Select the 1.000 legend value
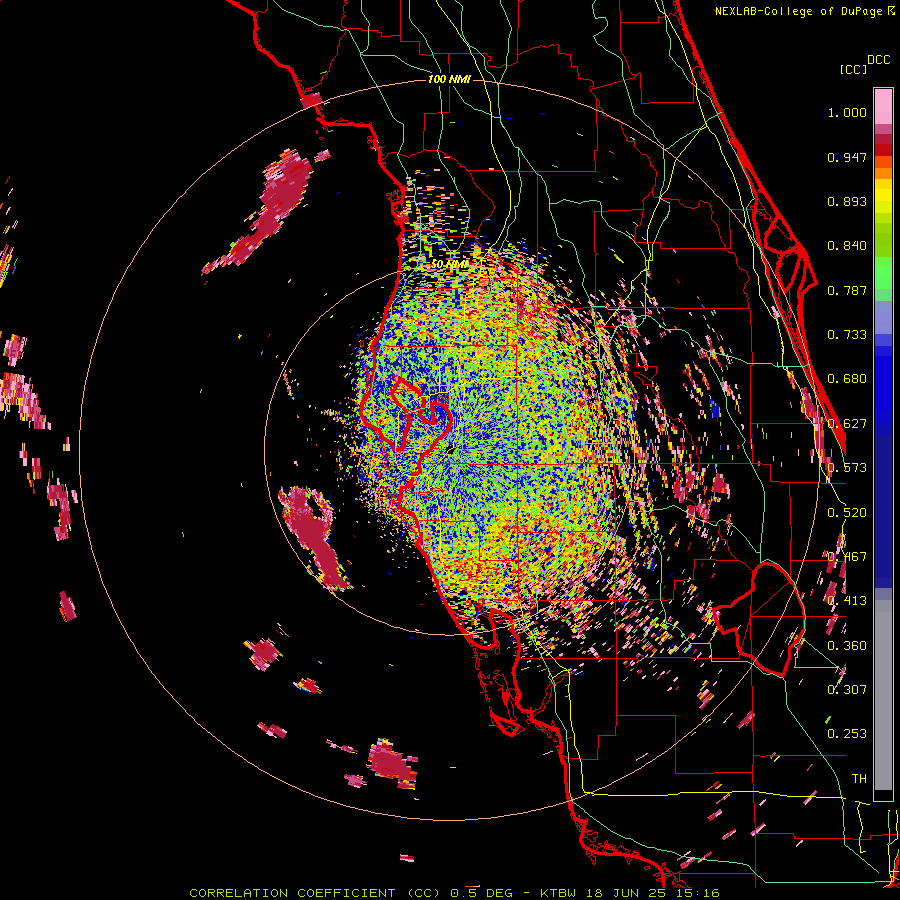The width and height of the screenshot is (900, 900). pos(847,112)
